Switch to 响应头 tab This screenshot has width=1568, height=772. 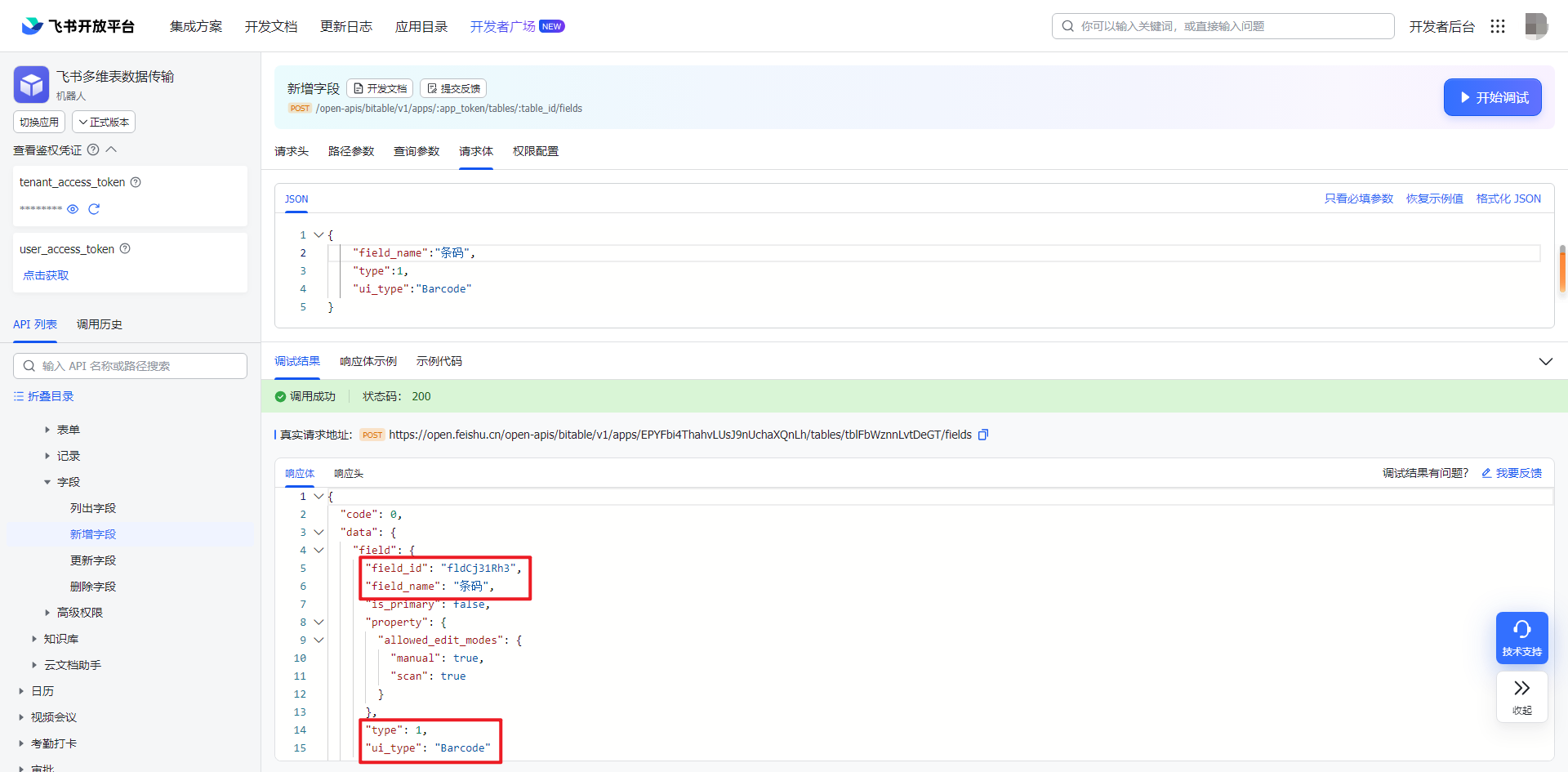[x=349, y=473]
